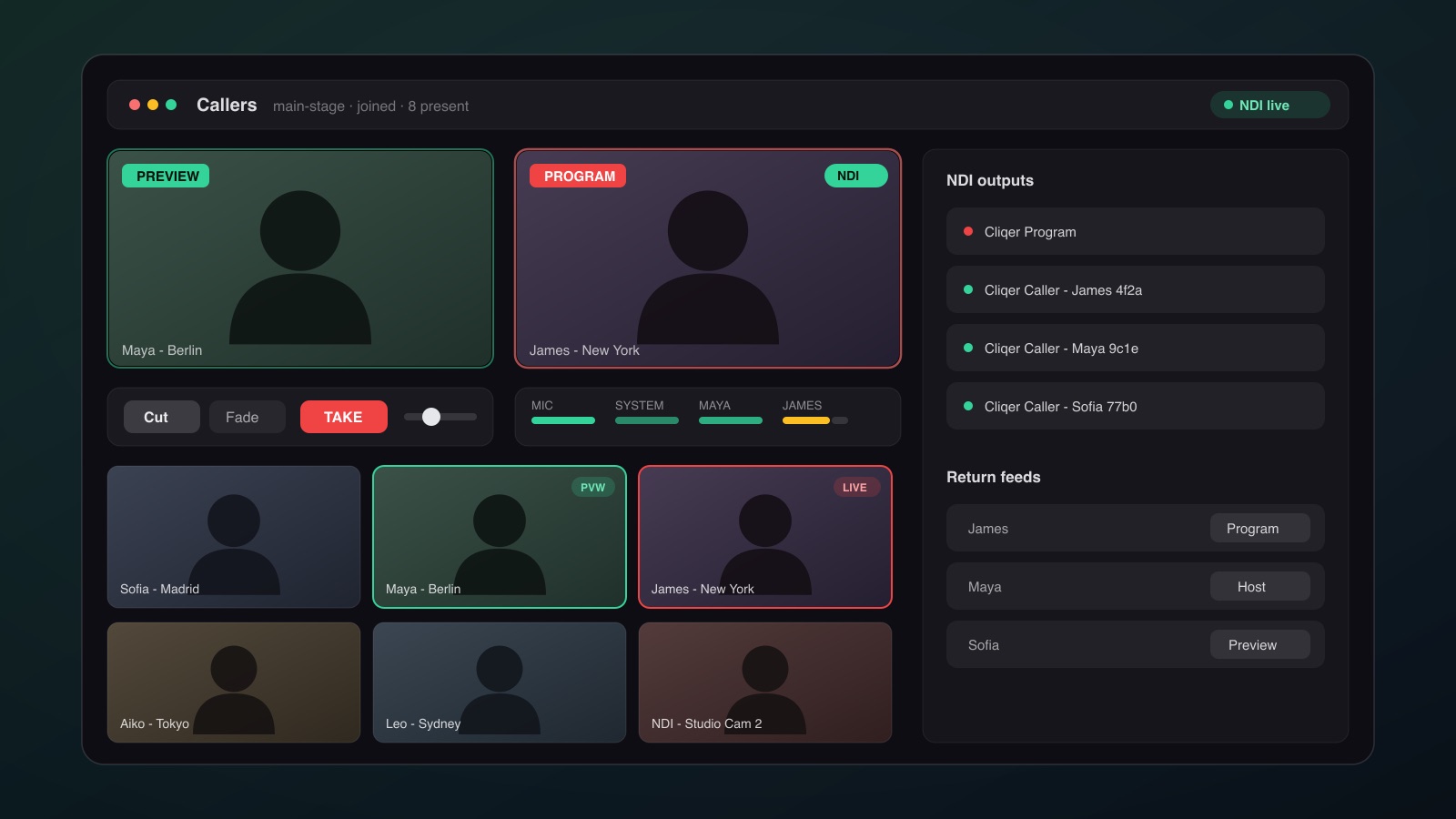Click the yellow minimize window dot
Screen dimensions: 1456x819
pos(153,105)
